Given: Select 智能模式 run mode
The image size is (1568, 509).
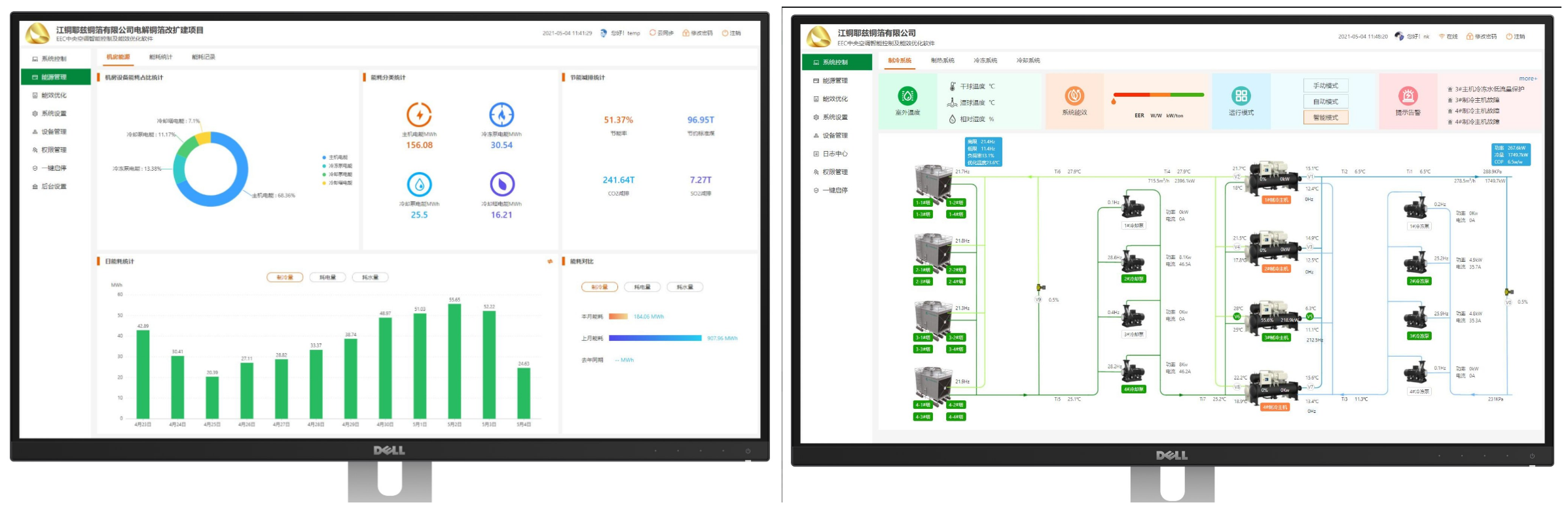Looking at the screenshot, I should pos(1326,118).
